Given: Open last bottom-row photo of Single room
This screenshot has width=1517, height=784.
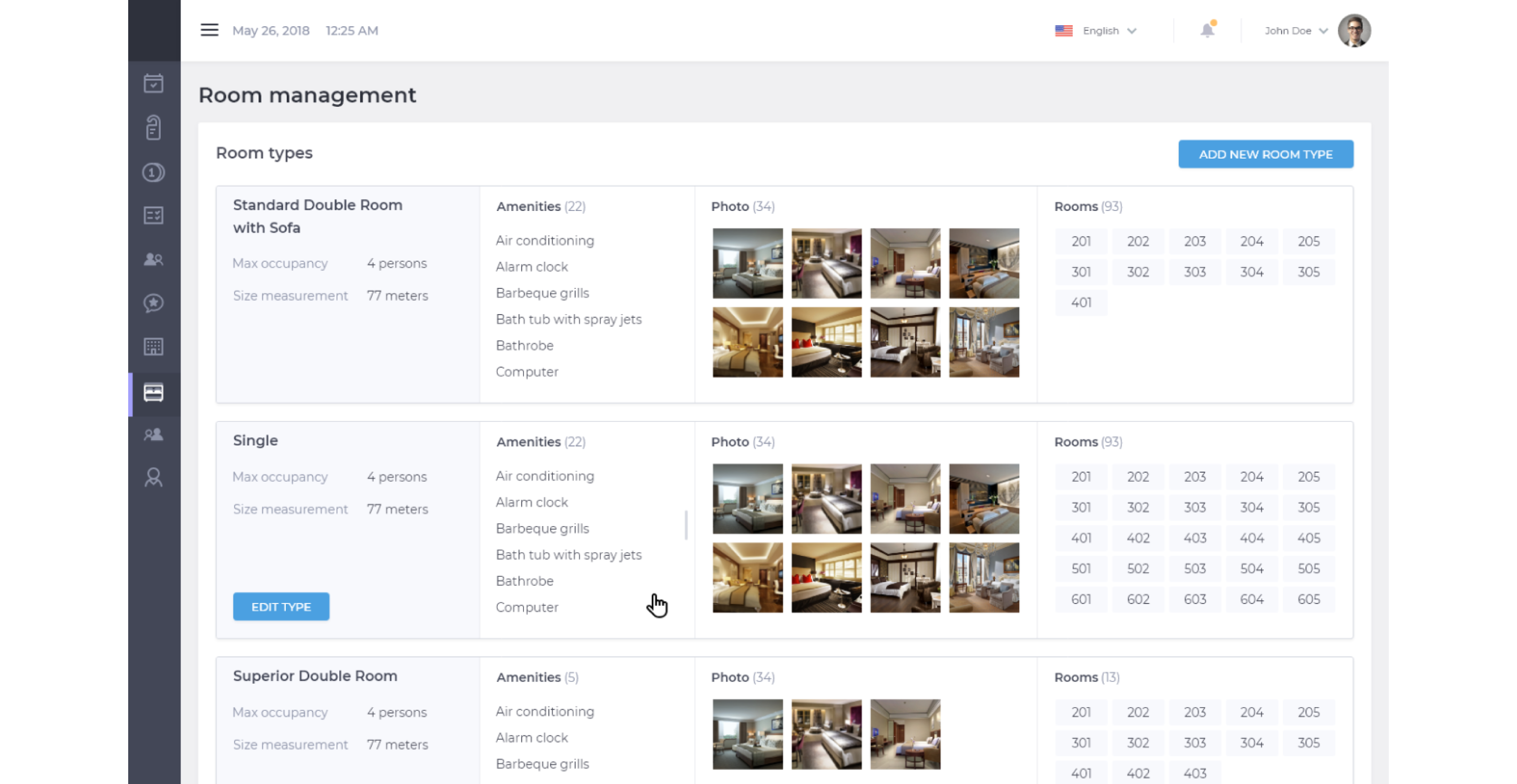Looking at the screenshot, I should 984,577.
